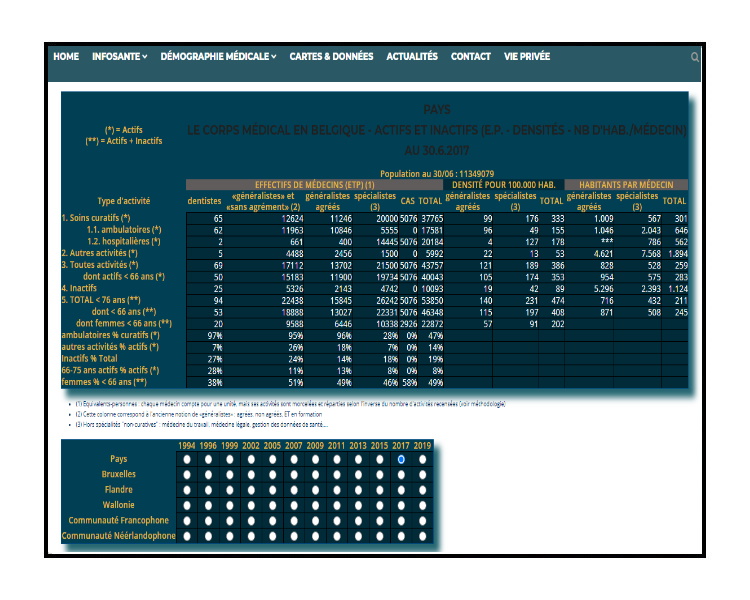Viewport: 750px width, 600px height.
Task: Click 'femmes % < 66 ans (**)' row label
Action: 104,382
